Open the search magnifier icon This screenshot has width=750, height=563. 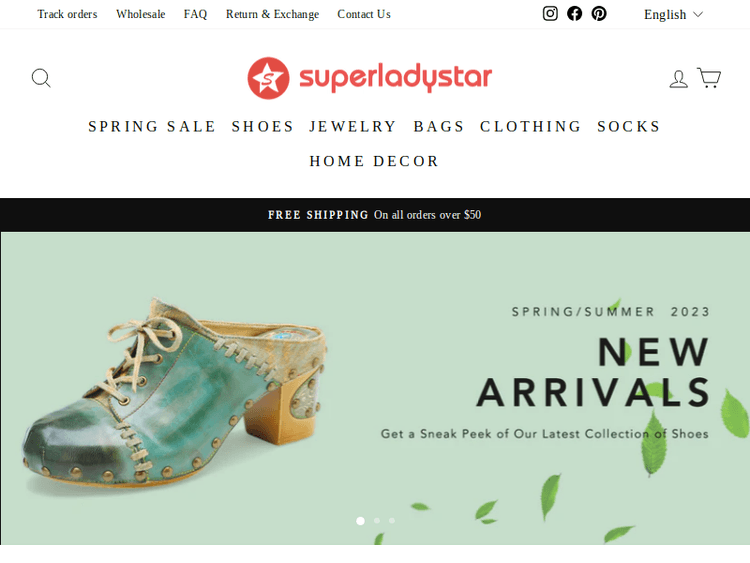(x=41, y=78)
